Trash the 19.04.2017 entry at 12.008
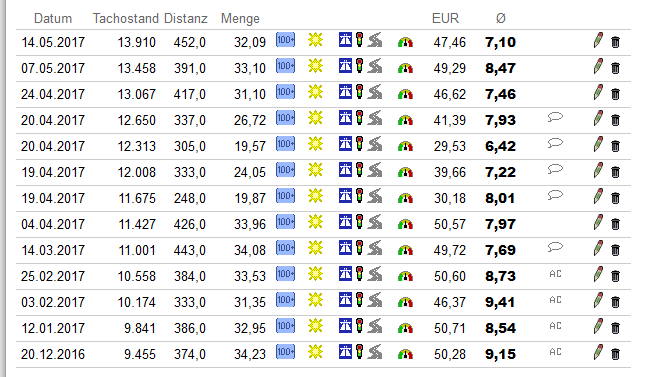Viewport: 645px width, 377px height. point(615,172)
